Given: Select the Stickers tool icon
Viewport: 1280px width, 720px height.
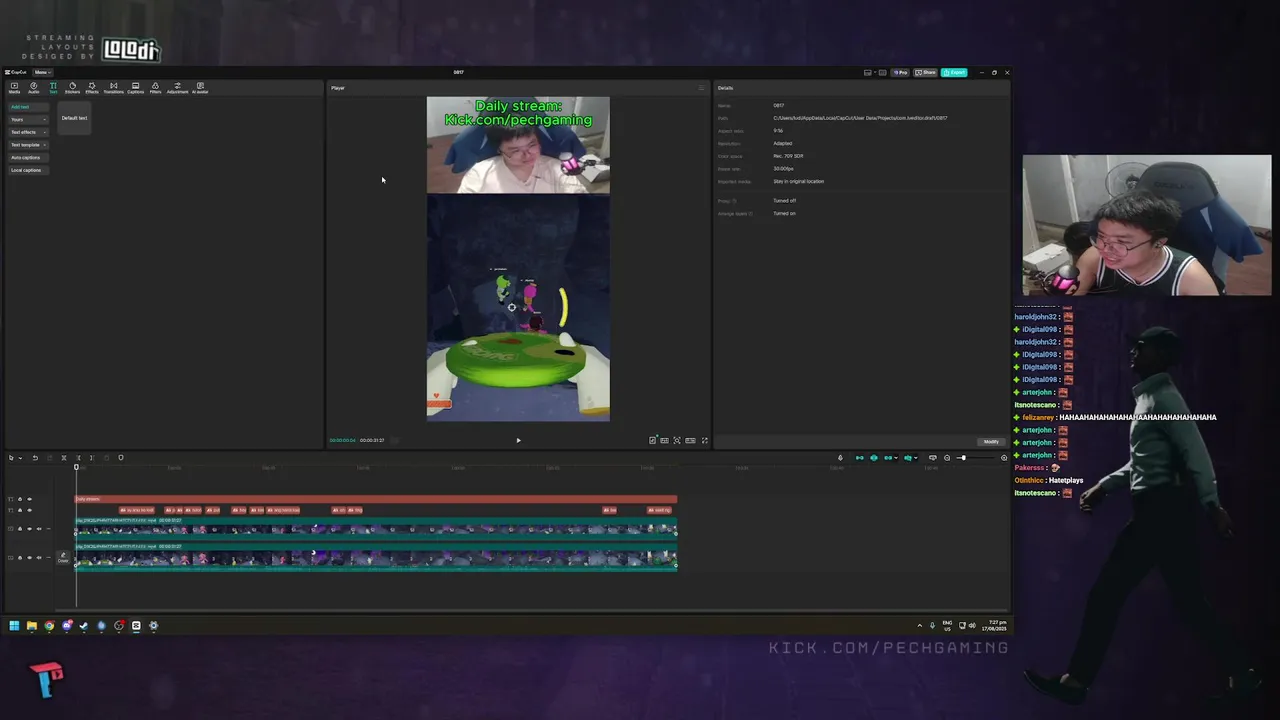Looking at the screenshot, I should click(72, 87).
